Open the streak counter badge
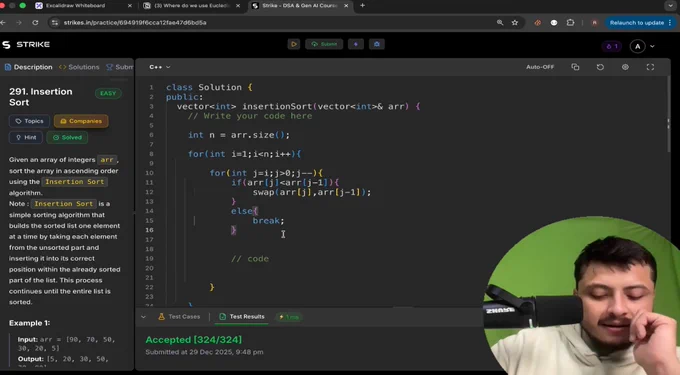 pos(611,46)
